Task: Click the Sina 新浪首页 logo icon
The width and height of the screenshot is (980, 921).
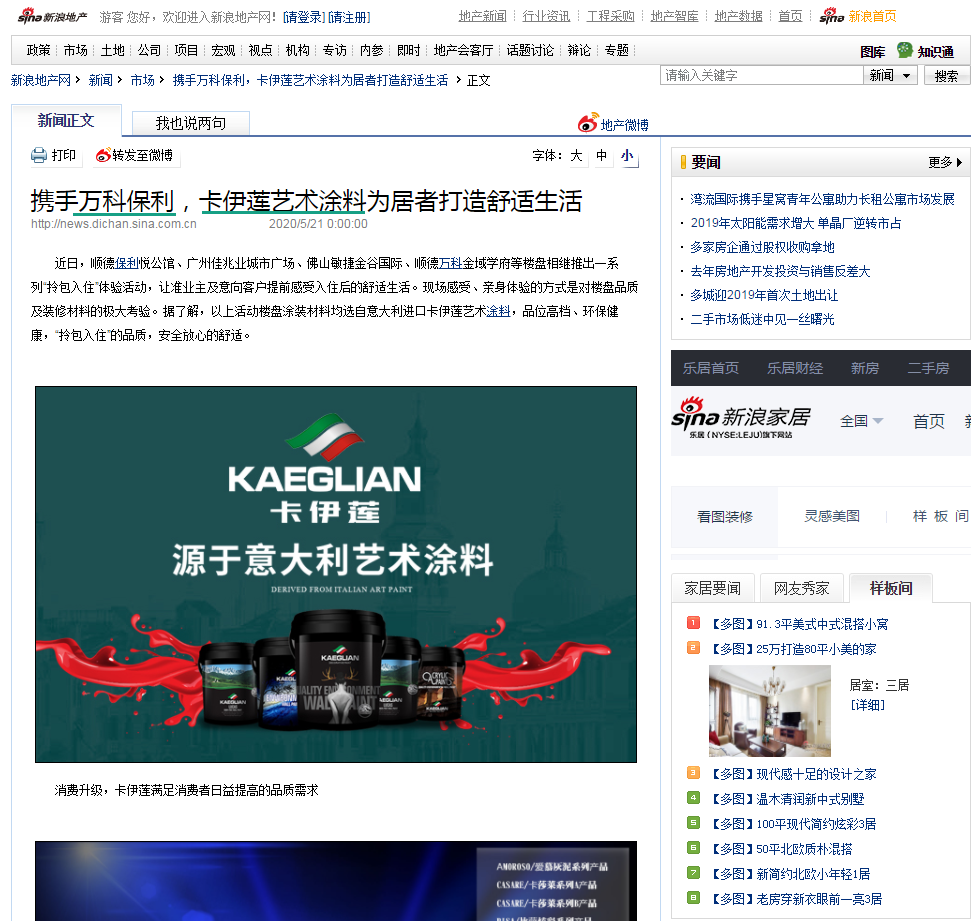Action: tap(831, 16)
